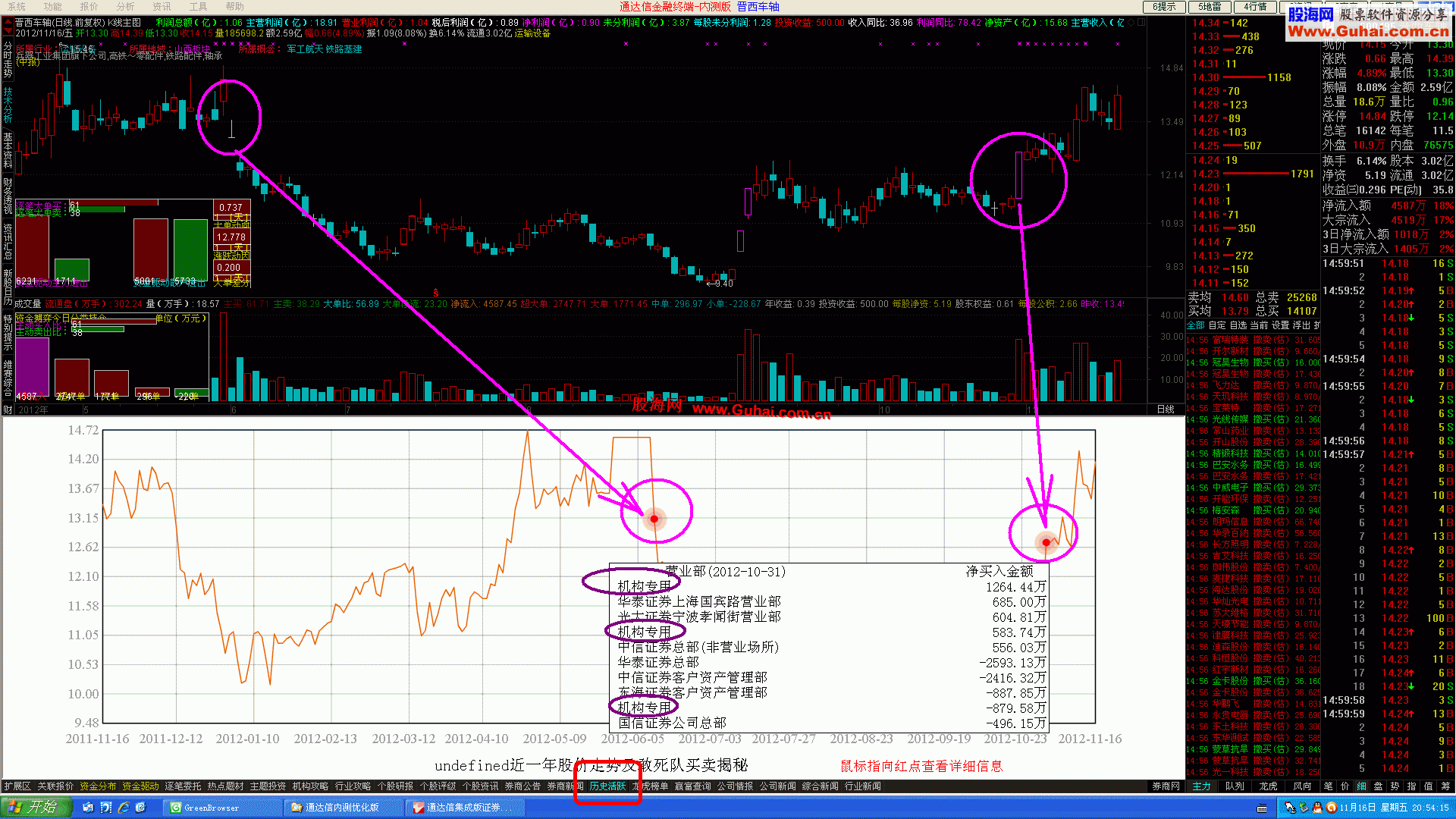Select the 券商公告 bottom tab
1456x819 pixels.
tap(522, 786)
